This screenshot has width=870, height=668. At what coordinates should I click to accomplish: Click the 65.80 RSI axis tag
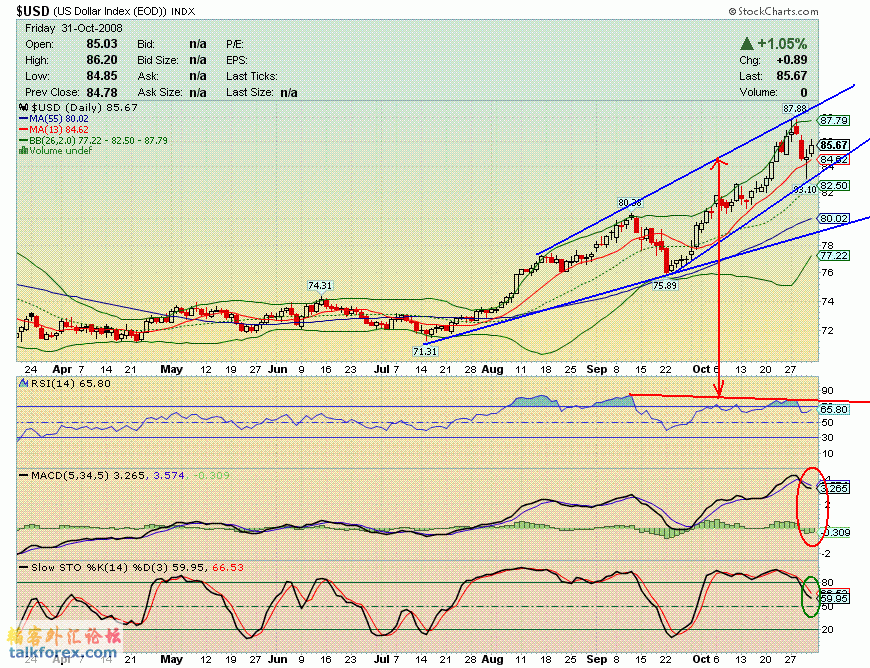[834, 409]
